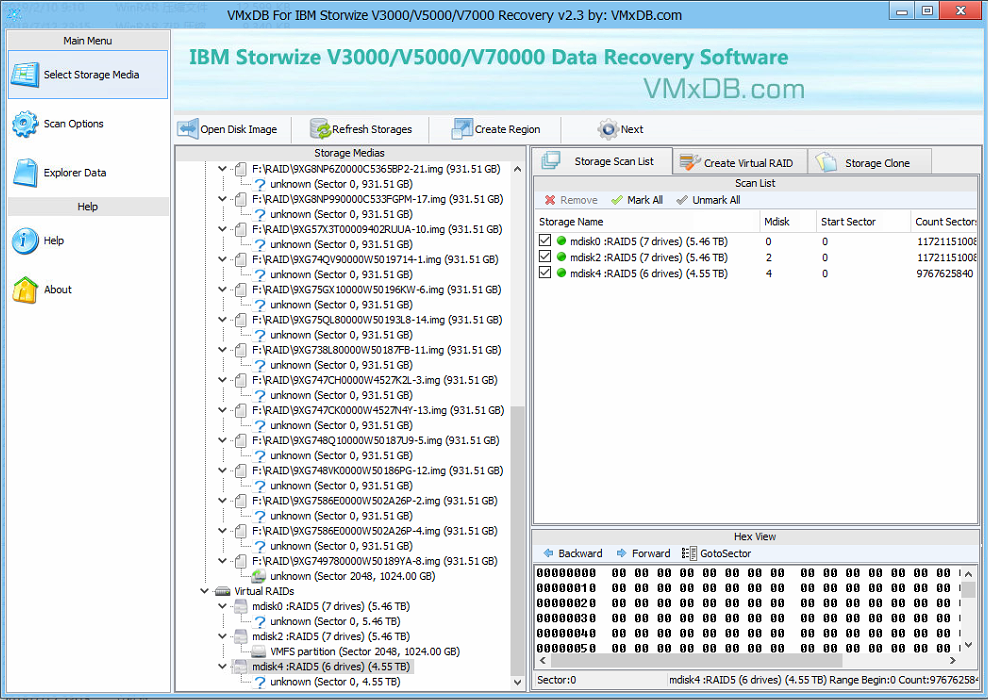Image resolution: width=988 pixels, height=700 pixels.
Task: Uncheck mdisk2 in the Scan List
Action: pos(545,257)
